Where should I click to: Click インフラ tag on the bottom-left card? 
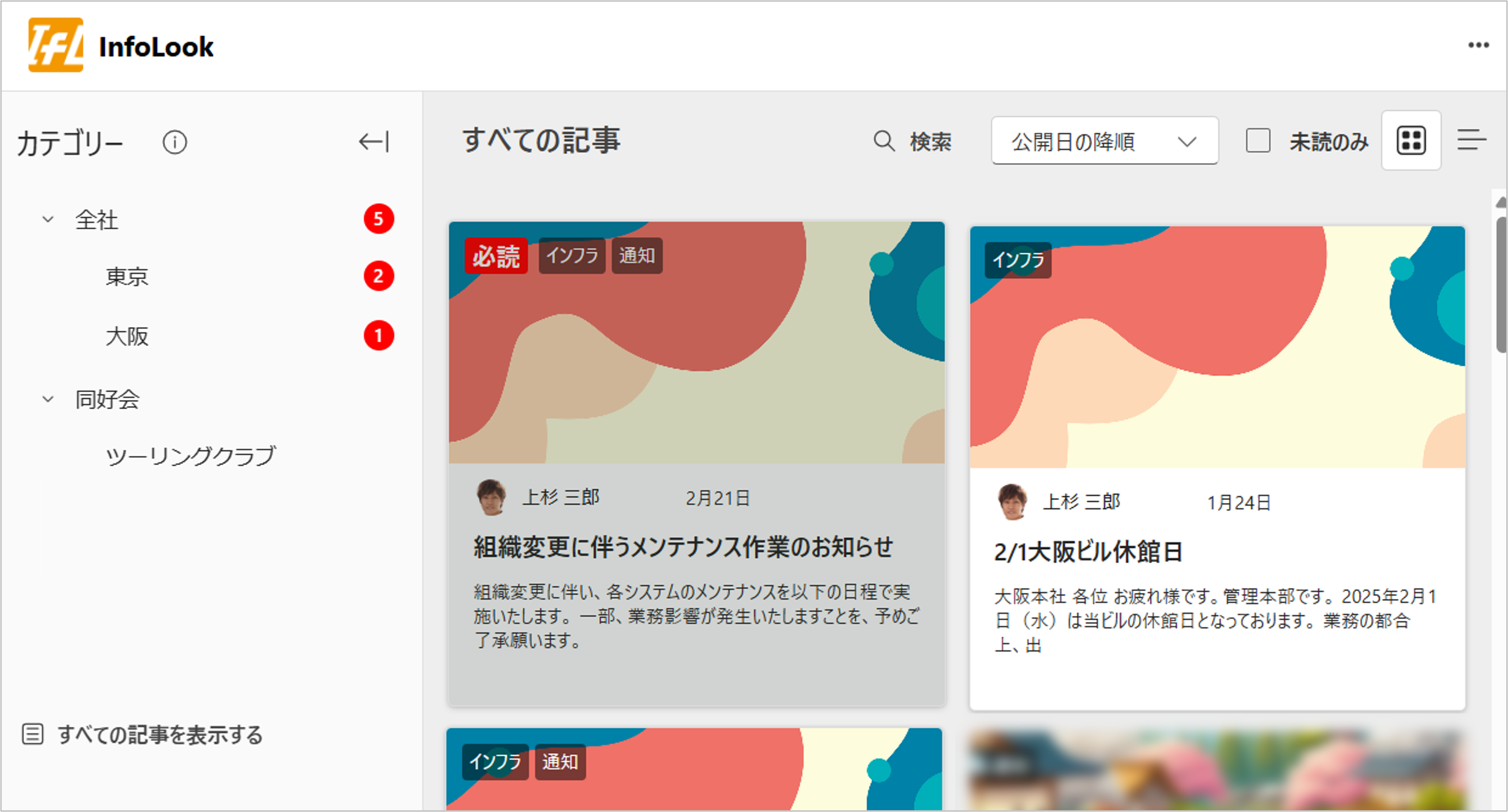coord(495,762)
